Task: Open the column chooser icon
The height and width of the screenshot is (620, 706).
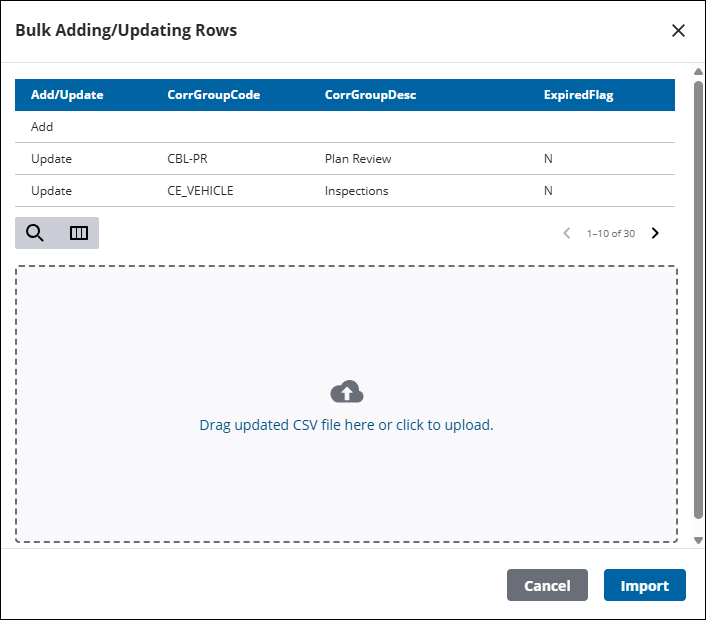Action: [x=78, y=233]
